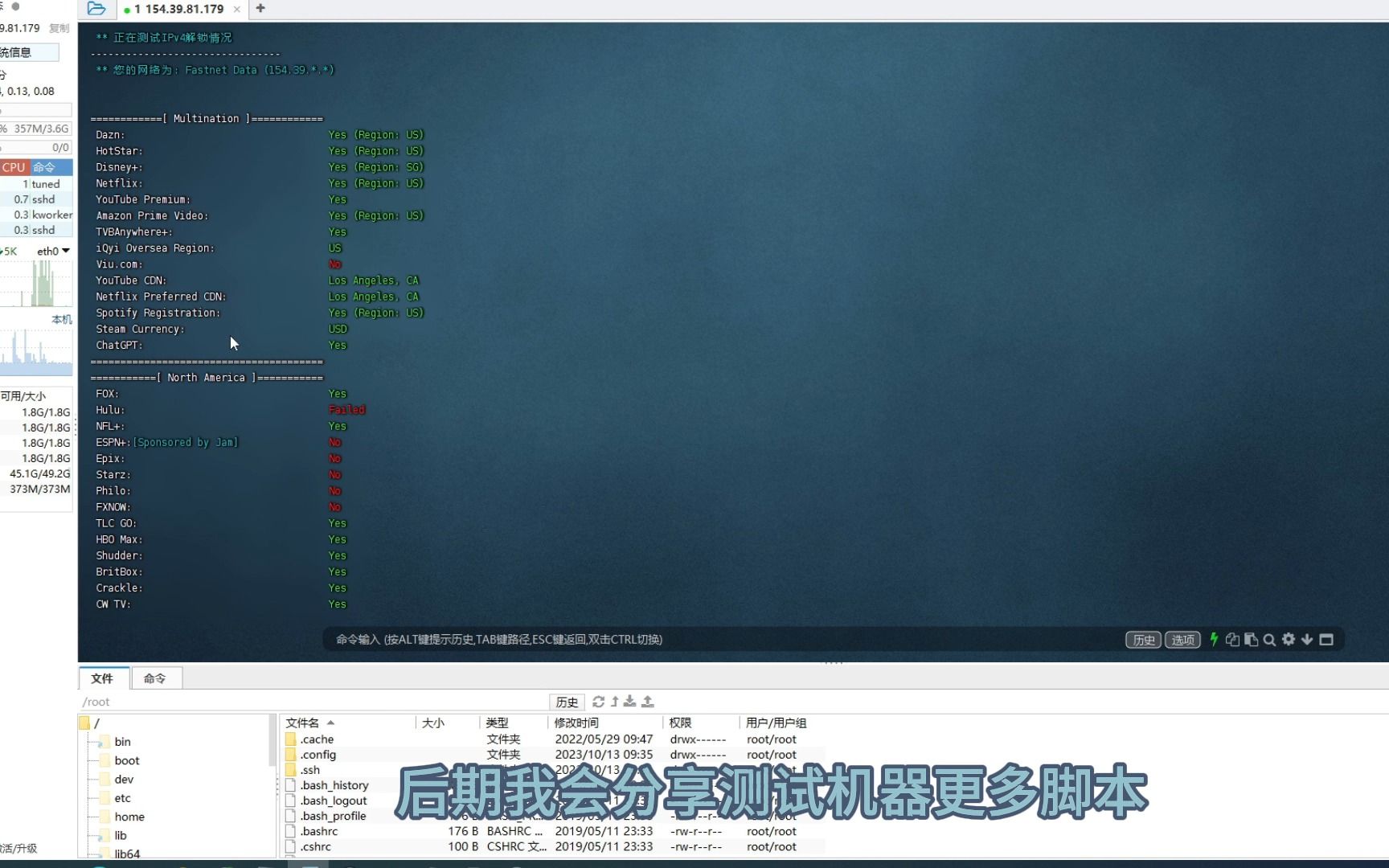Select the etc folder in tree
Viewport: 1389px width, 868px height.
click(x=114, y=798)
